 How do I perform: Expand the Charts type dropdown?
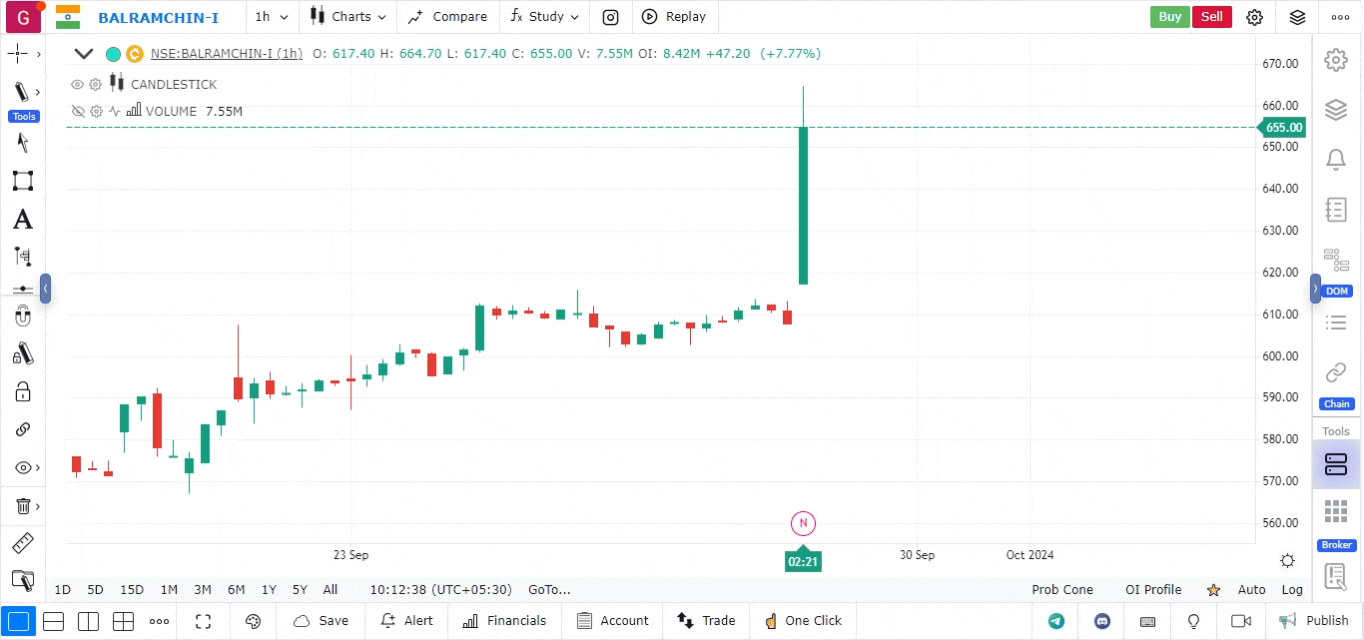point(347,17)
